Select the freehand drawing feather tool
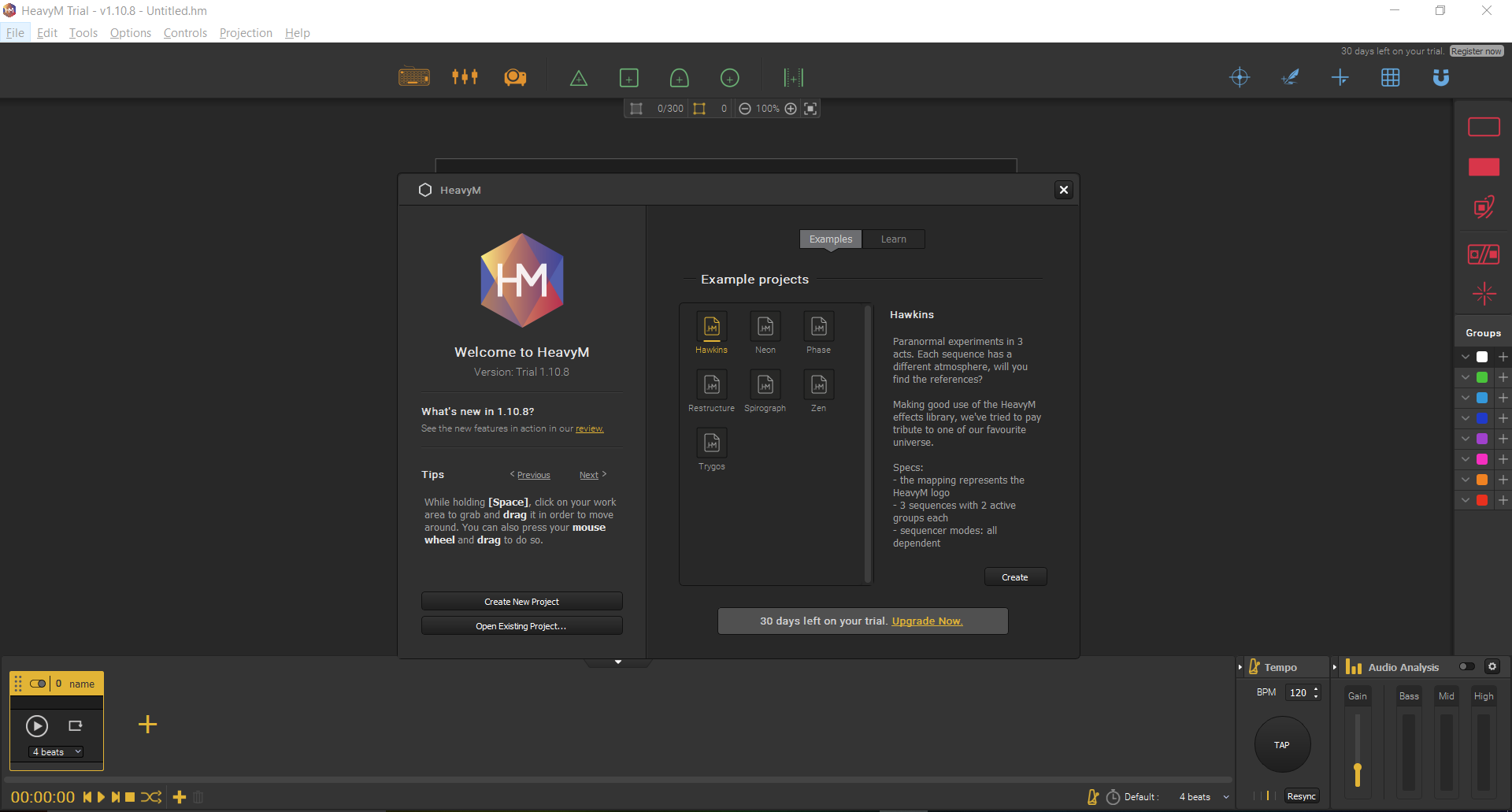The image size is (1512, 812). (x=1291, y=77)
